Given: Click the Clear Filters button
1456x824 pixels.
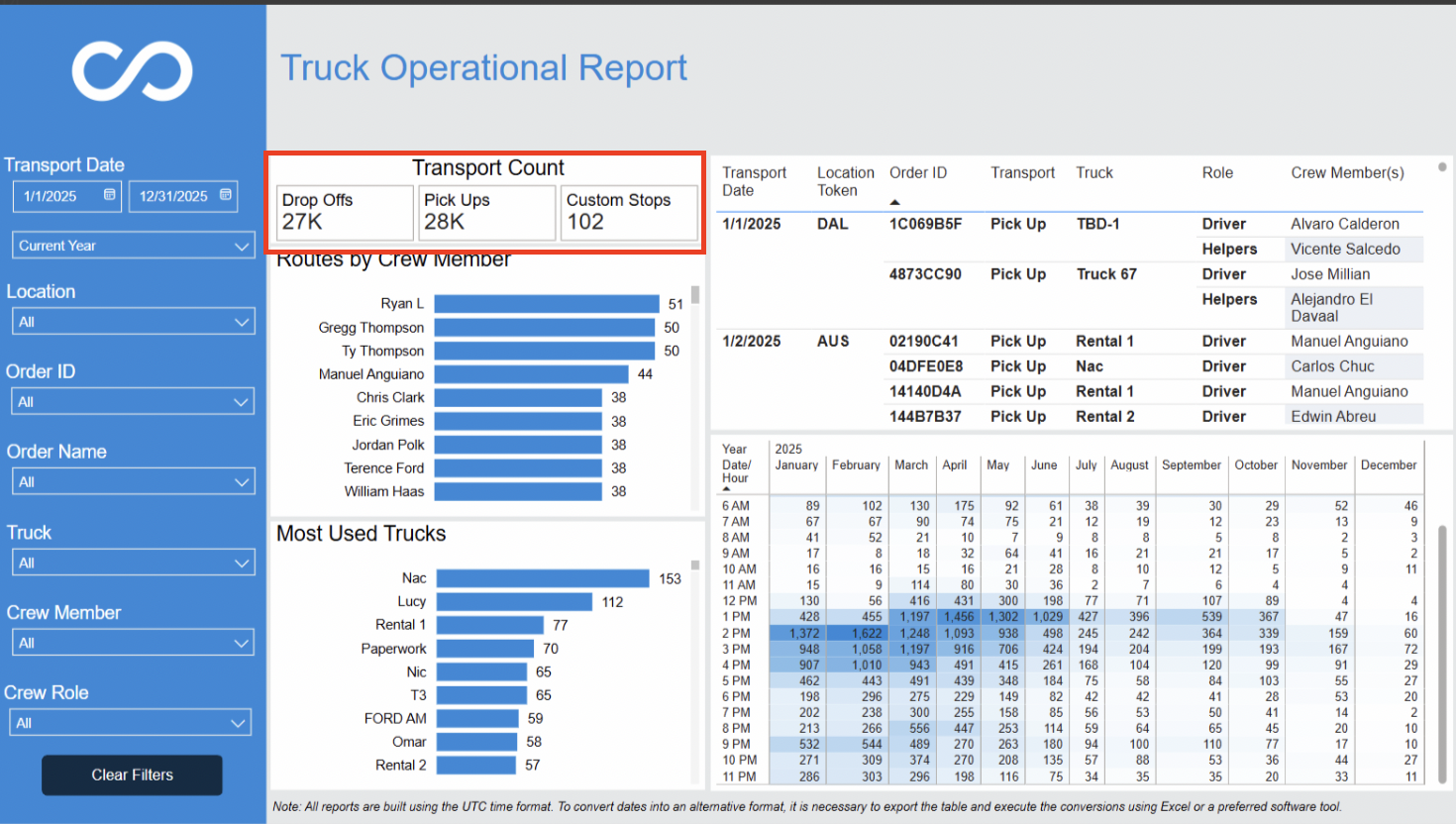Looking at the screenshot, I should click(x=132, y=774).
